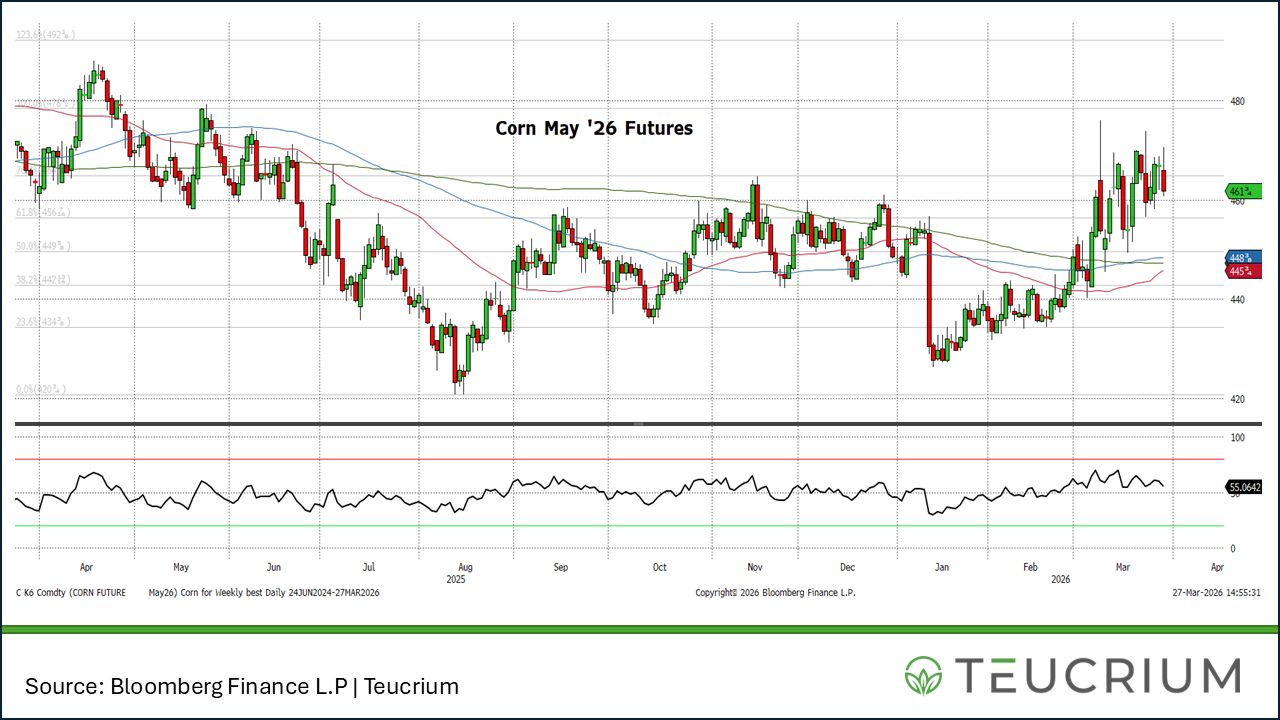Click the 61.8% Fibonacci level label
1280x720 pixels.
click(x=42, y=212)
